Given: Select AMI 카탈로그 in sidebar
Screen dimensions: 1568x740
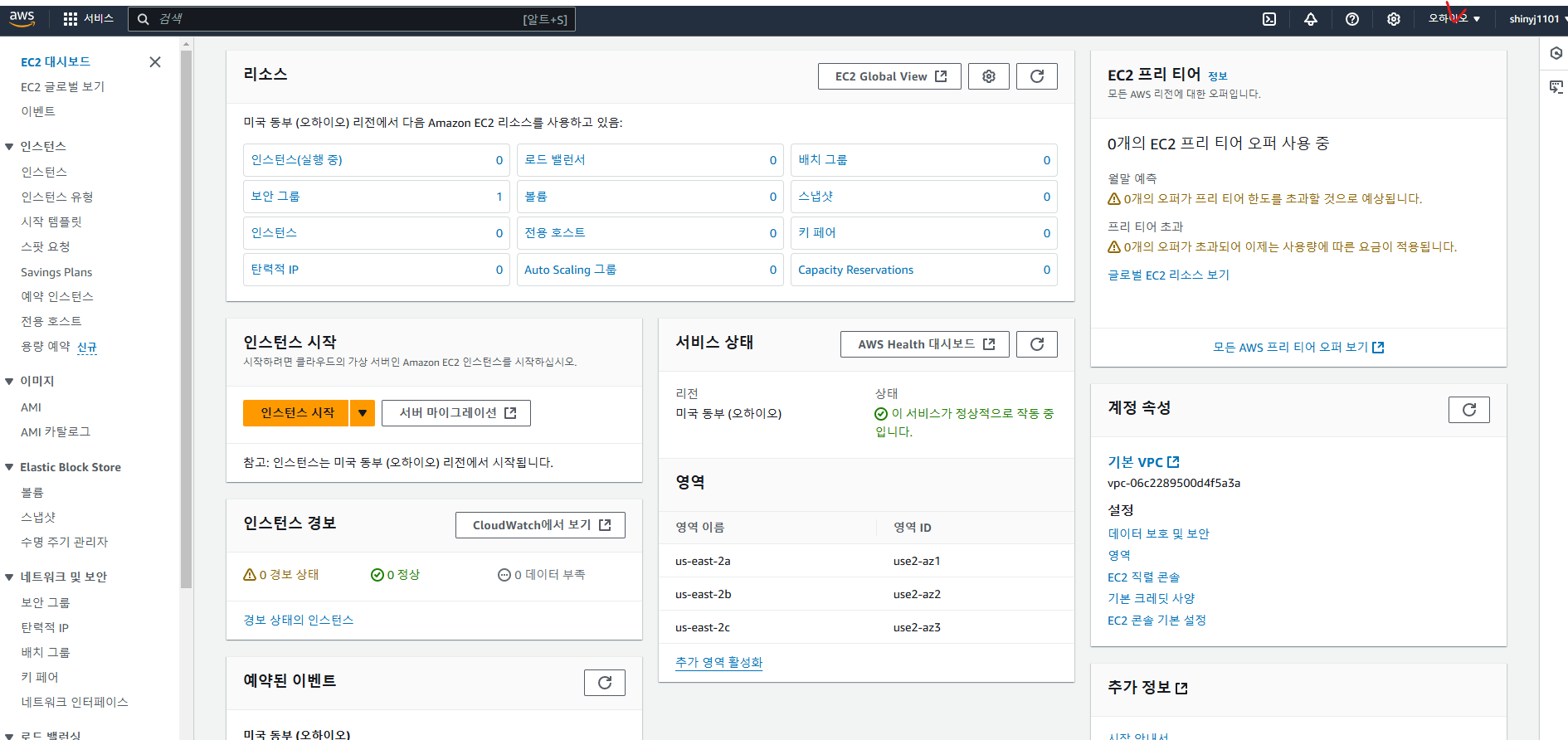Looking at the screenshot, I should [56, 432].
